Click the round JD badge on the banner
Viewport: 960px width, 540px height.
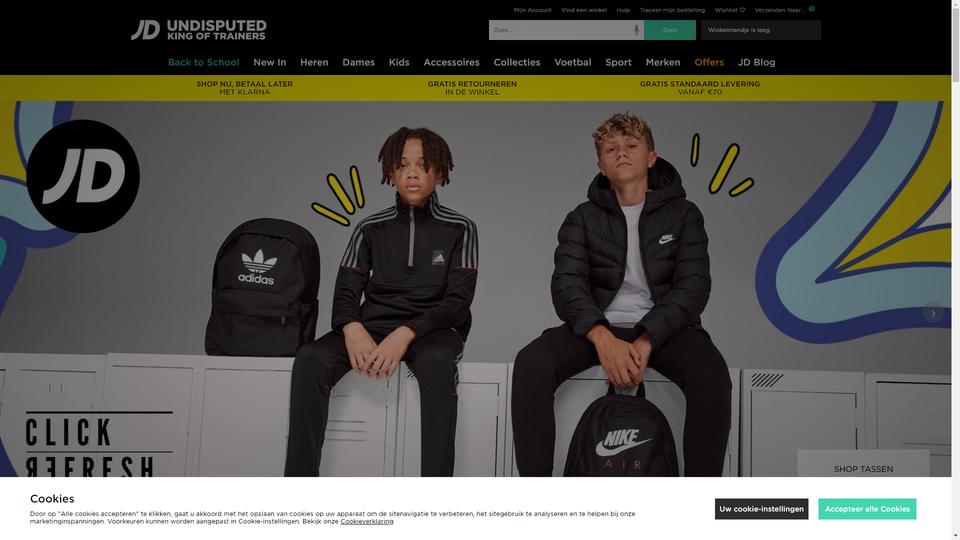(83, 176)
